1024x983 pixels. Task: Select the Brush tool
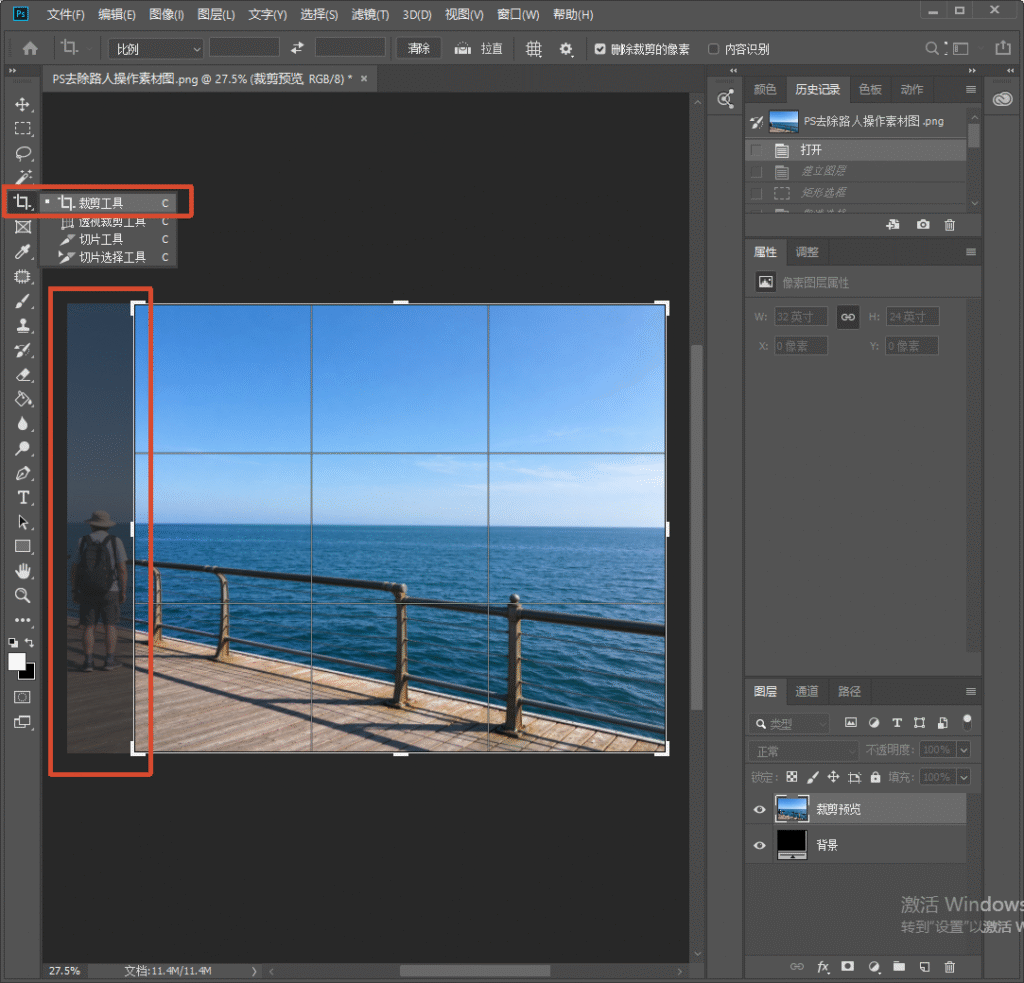point(23,301)
